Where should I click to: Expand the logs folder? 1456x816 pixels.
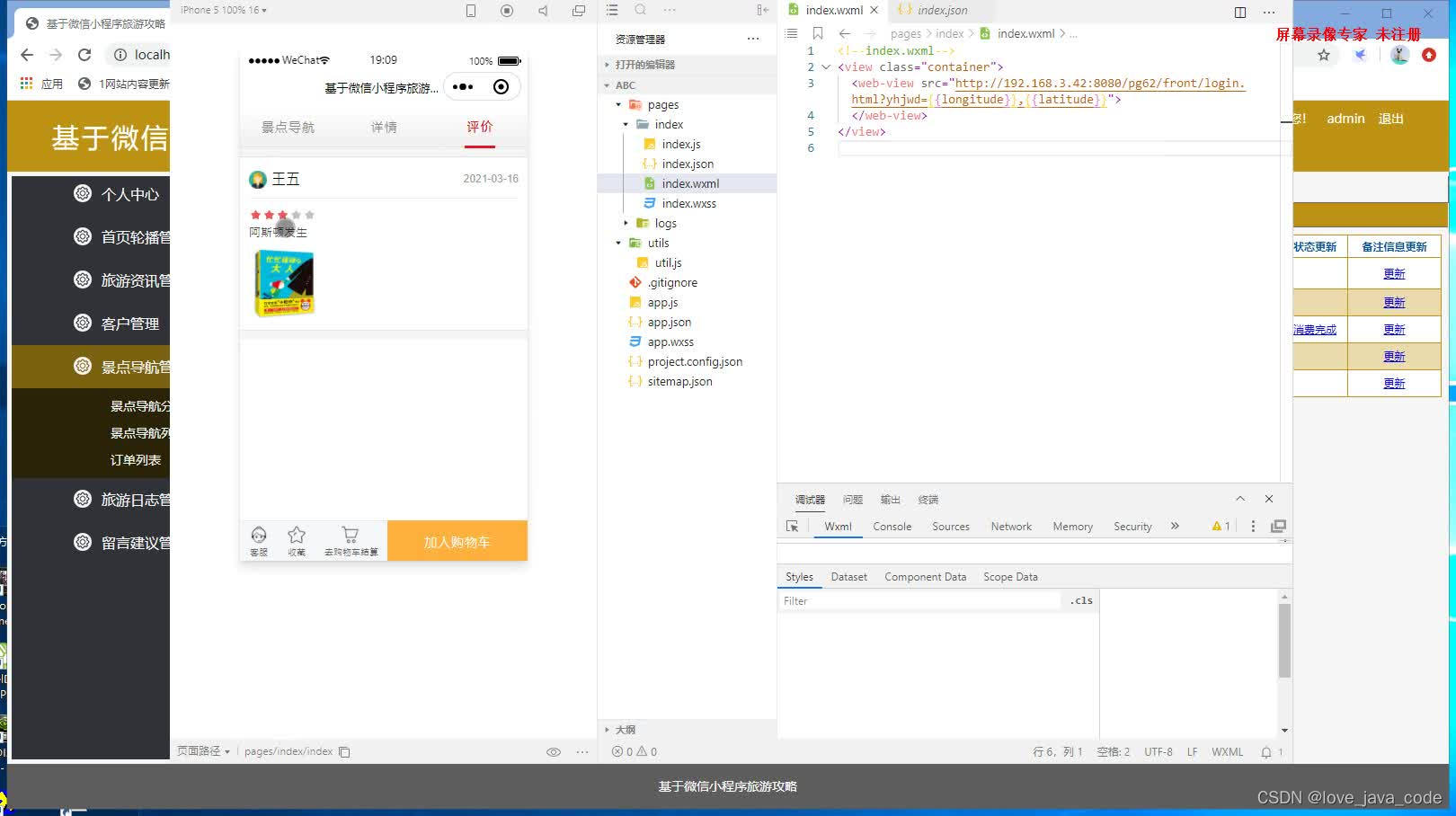click(626, 223)
